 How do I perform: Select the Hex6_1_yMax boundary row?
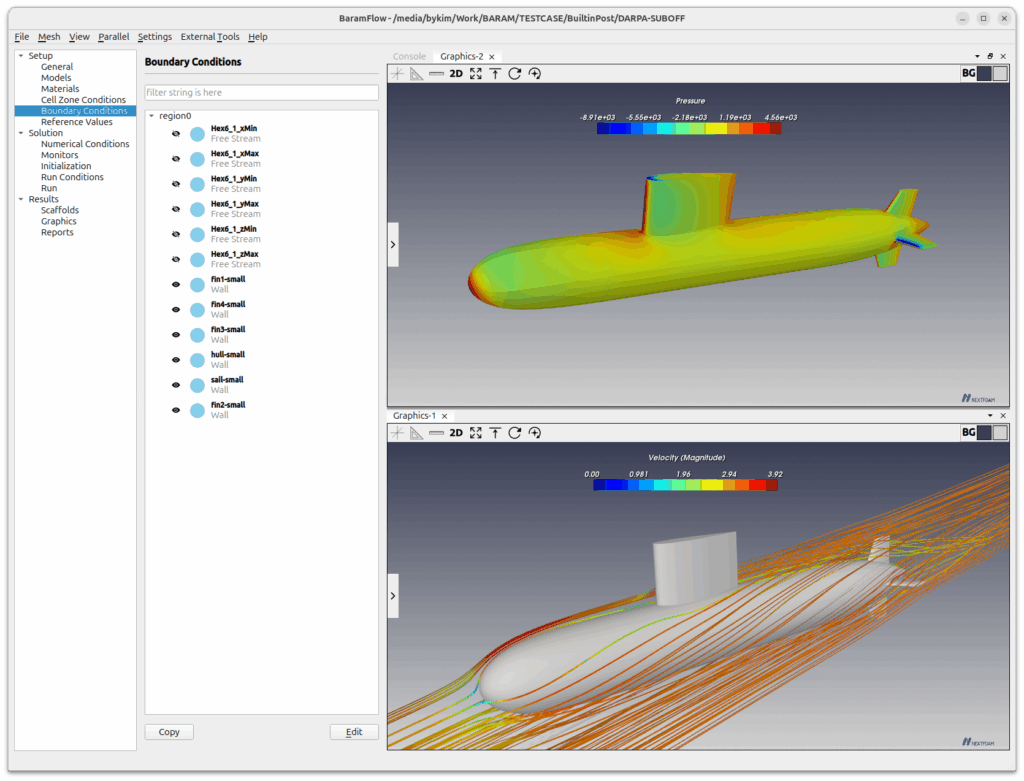(x=261, y=209)
